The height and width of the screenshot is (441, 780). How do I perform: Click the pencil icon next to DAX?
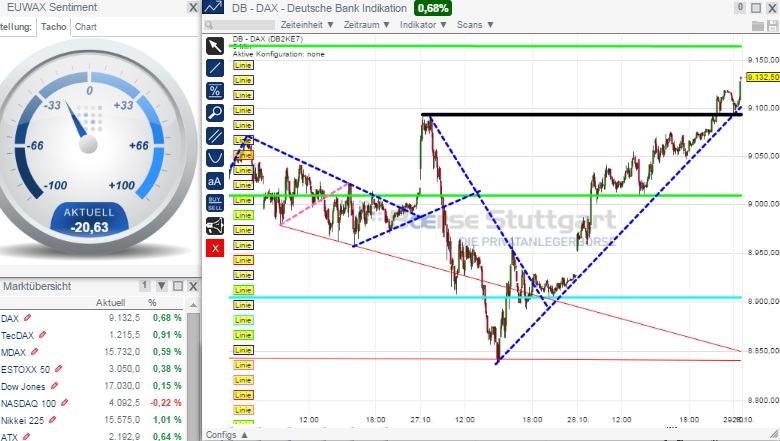point(27,317)
